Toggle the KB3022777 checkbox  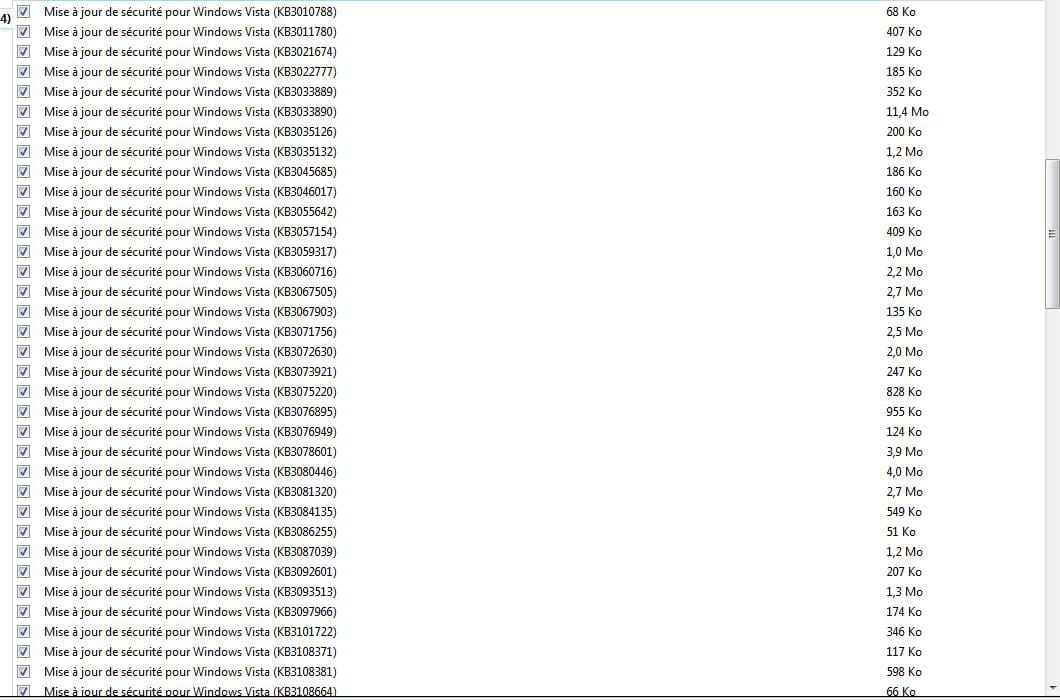tap(24, 72)
